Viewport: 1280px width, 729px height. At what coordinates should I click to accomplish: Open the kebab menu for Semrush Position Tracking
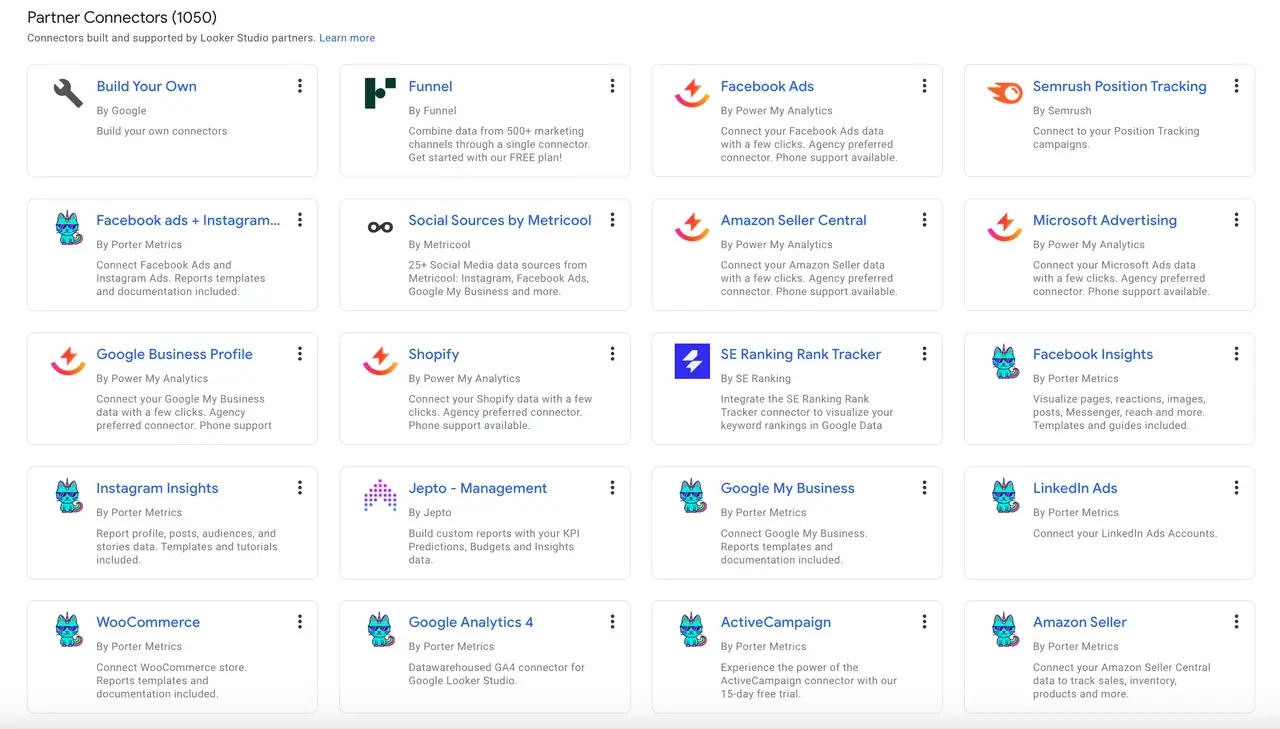point(1236,86)
